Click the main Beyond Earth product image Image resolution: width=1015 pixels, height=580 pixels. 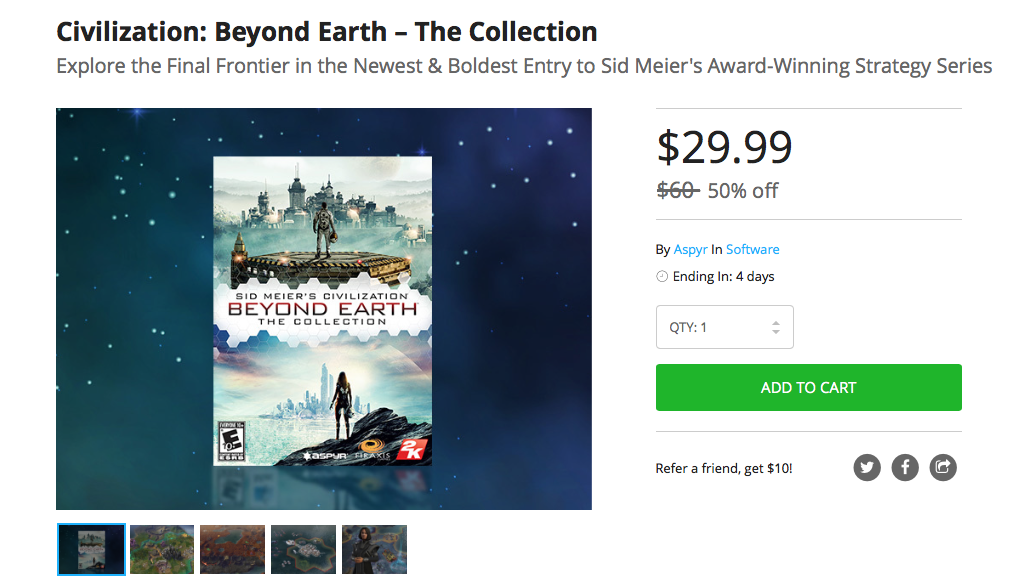pos(323,310)
